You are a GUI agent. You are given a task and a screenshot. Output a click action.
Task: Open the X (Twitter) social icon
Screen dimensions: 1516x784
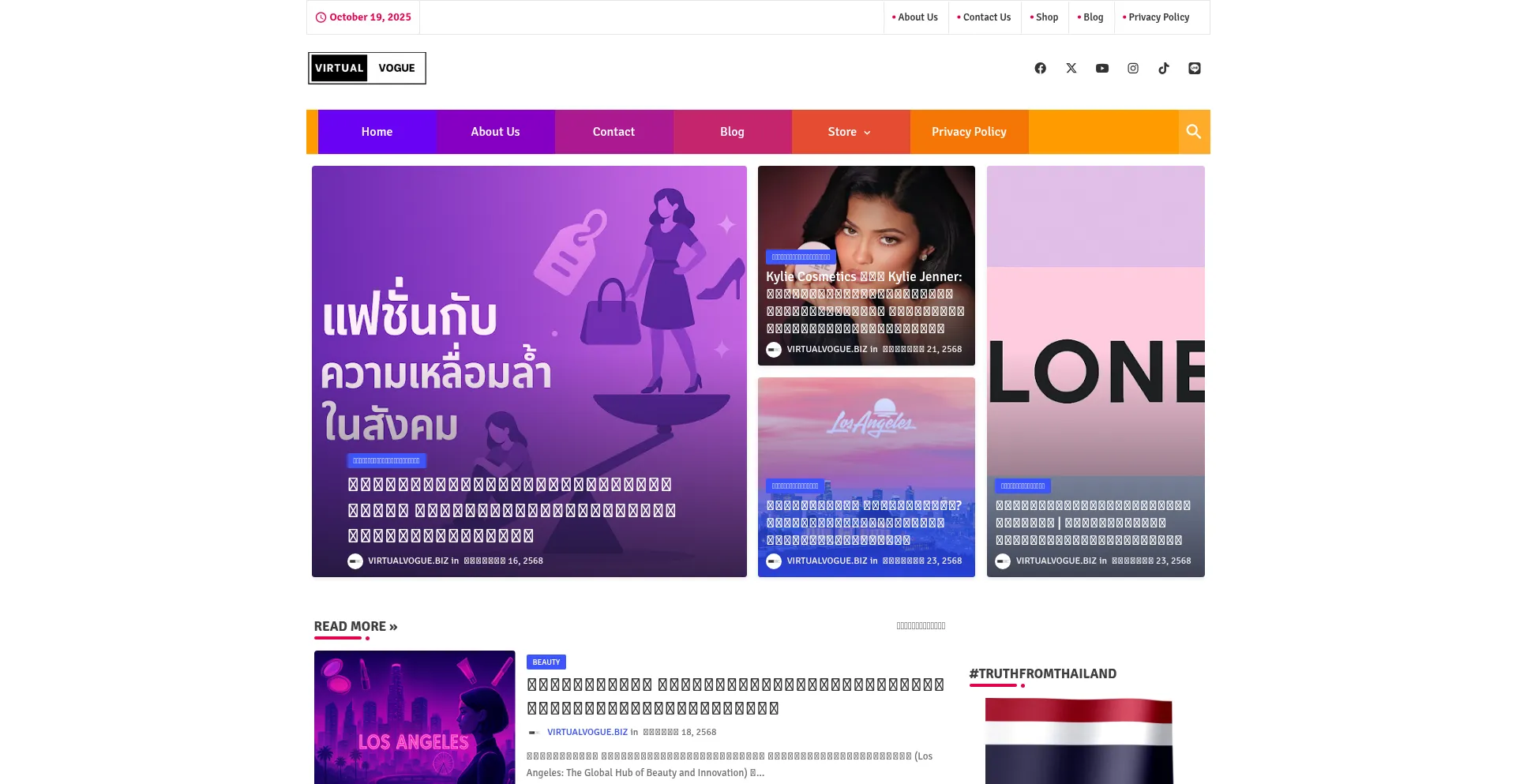1071,69
